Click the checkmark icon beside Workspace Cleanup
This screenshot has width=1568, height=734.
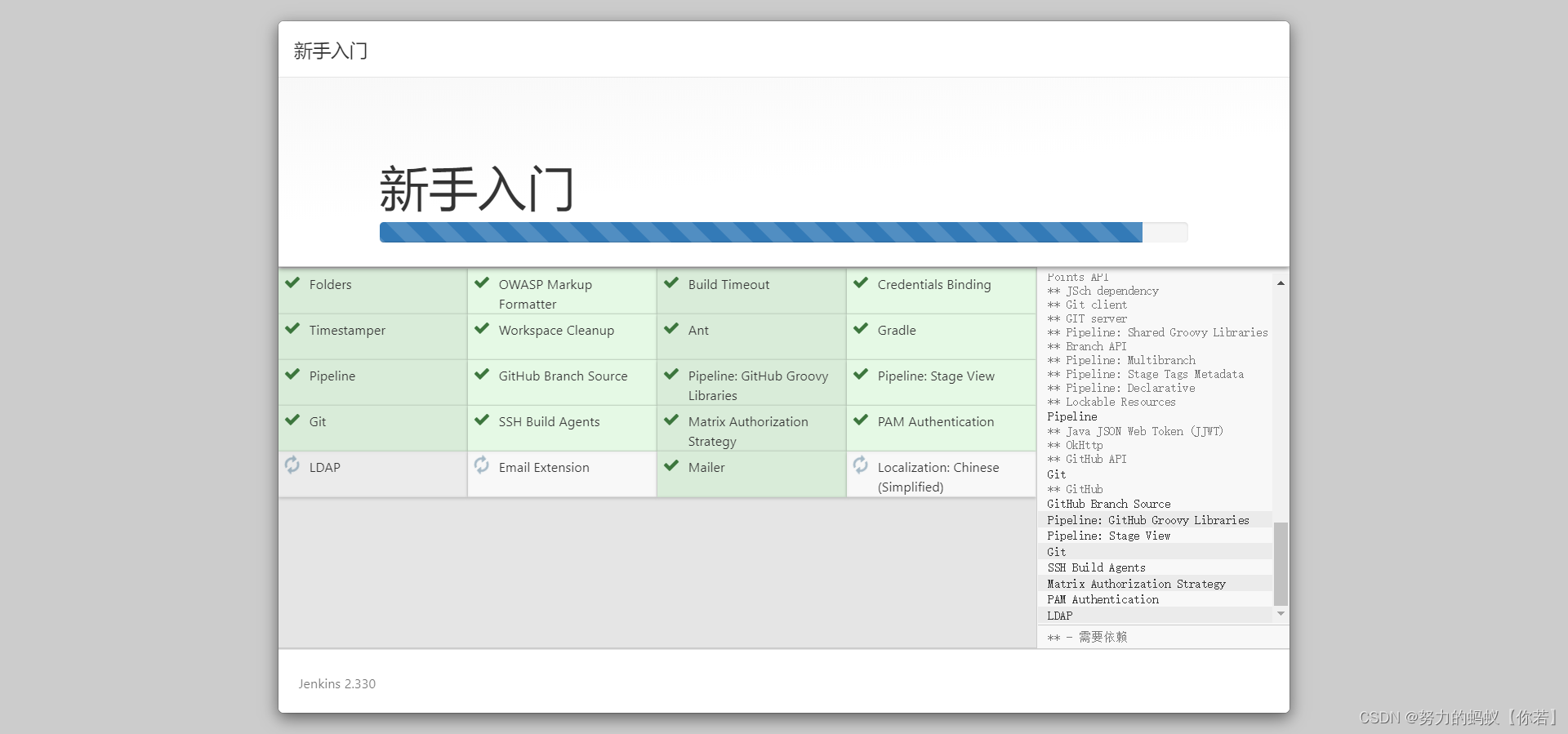point(482,328)
